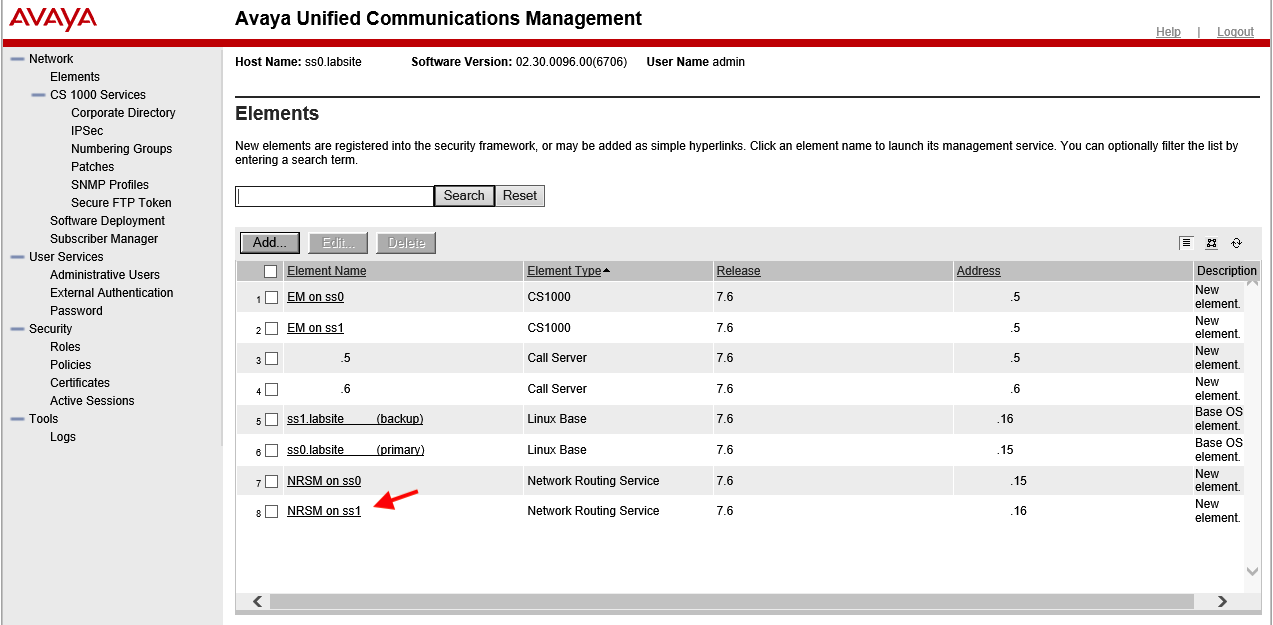The image size is (1273, 625).
Task: Click the Avaya logo
Action: click(x=53, y=19)
